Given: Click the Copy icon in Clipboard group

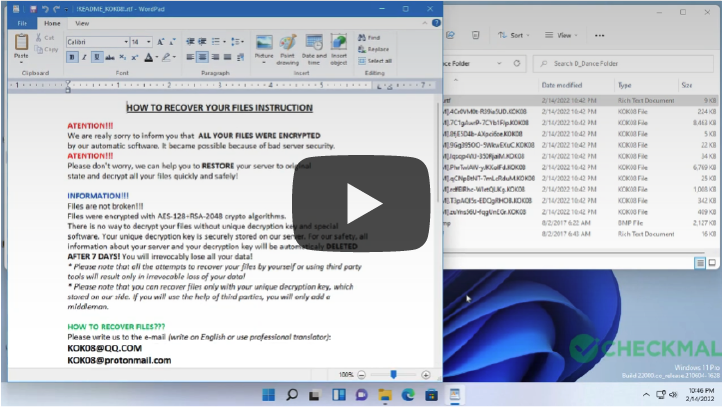Looking at the screenshot, I should tap(39, 49).
